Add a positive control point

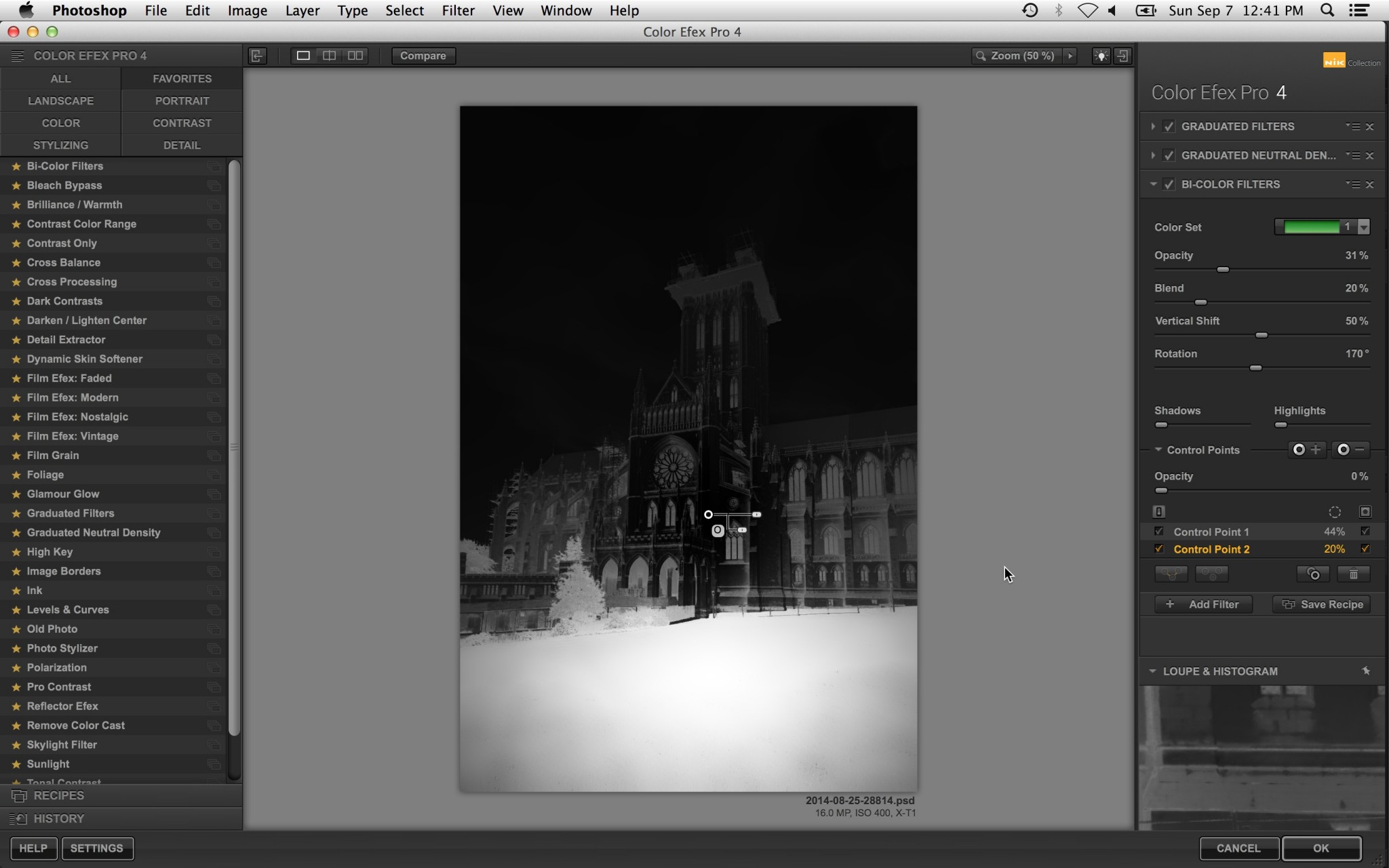point(1307,450)
